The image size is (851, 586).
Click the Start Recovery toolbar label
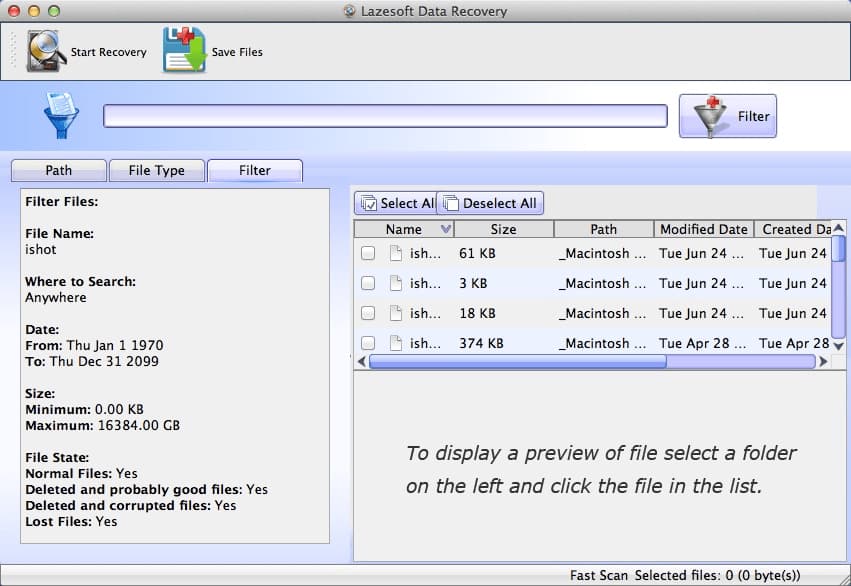(109, 52)
